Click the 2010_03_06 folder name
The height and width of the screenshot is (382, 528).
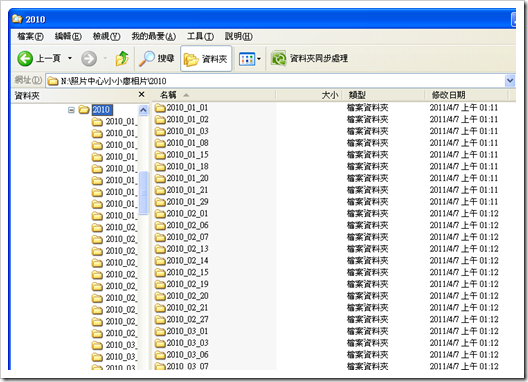click(x=188, y=355)
